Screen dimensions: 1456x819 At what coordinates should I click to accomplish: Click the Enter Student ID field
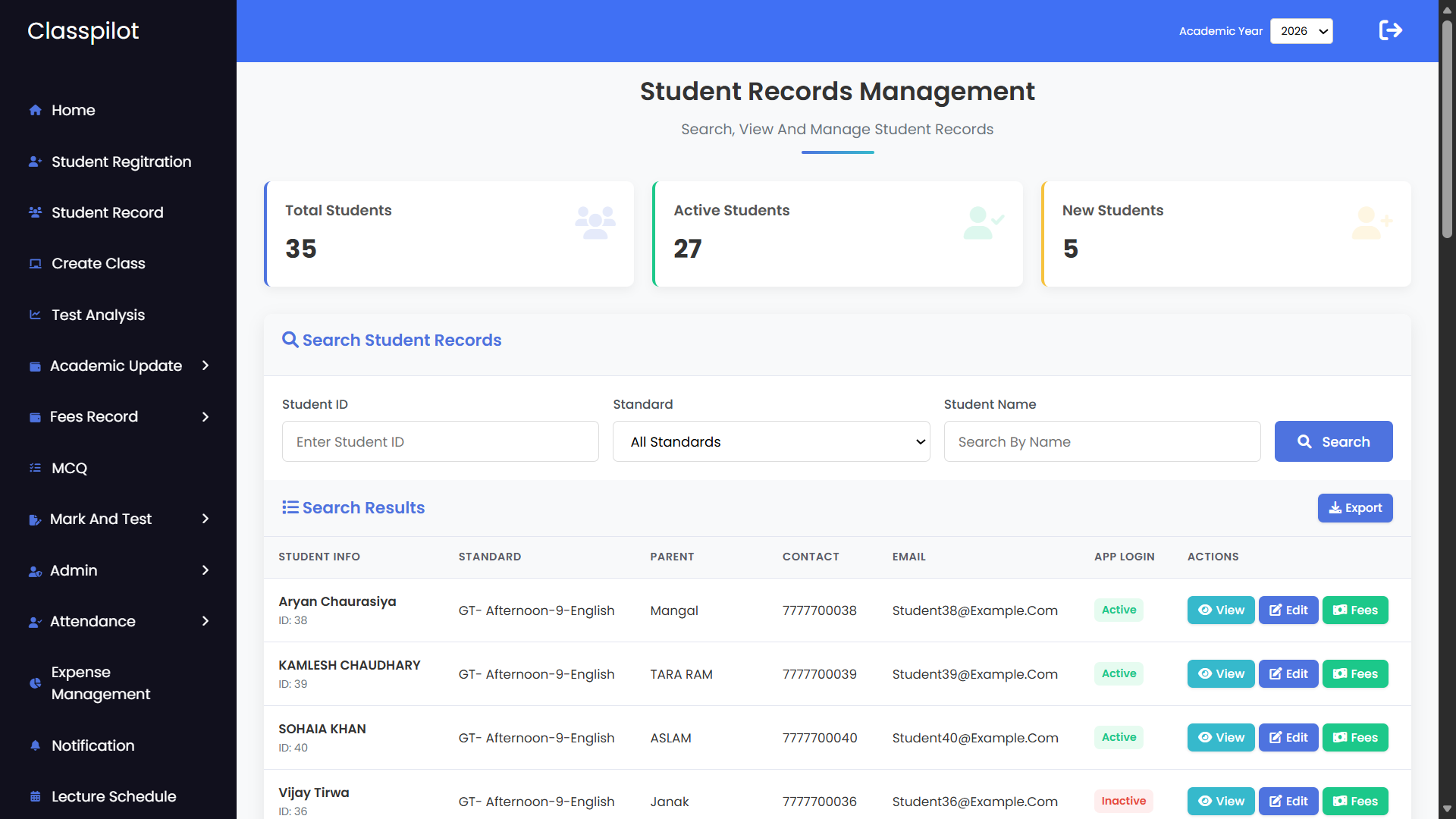click(441, 441)
